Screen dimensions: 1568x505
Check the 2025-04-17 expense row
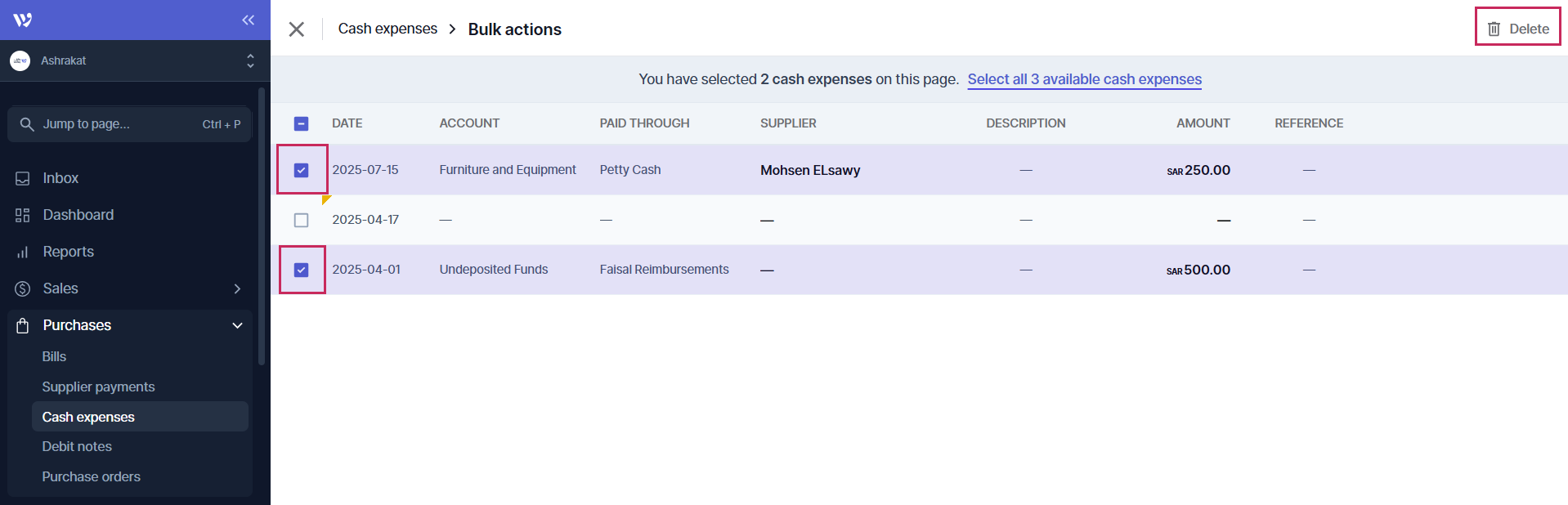click(x=302, y=220)
